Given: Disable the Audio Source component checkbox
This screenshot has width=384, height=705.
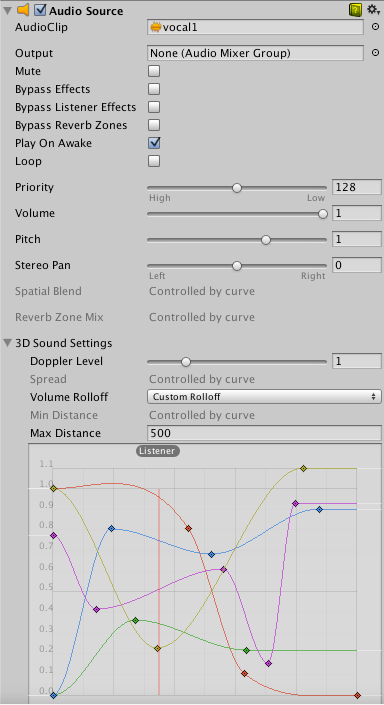Looking at the screenshot, I should pos(40,10).
